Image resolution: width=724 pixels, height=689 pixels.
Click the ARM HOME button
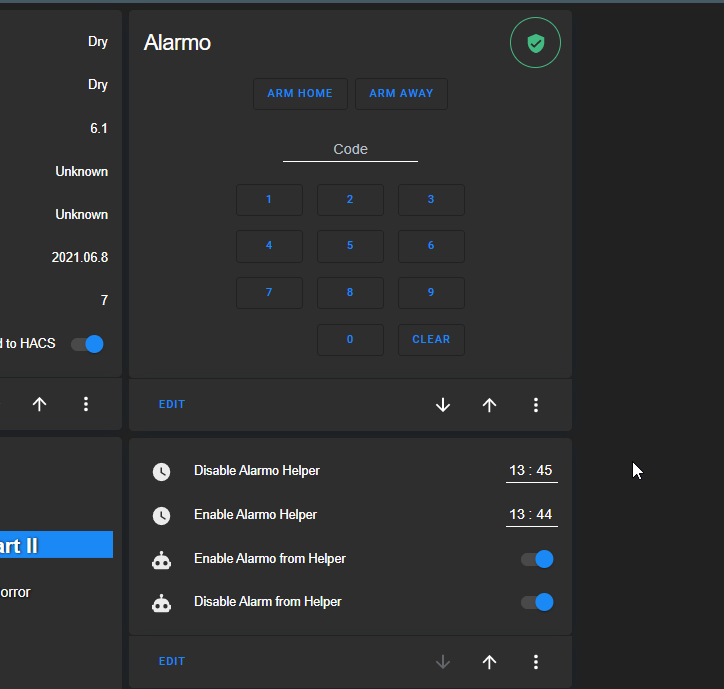click(x=300, y=94)
